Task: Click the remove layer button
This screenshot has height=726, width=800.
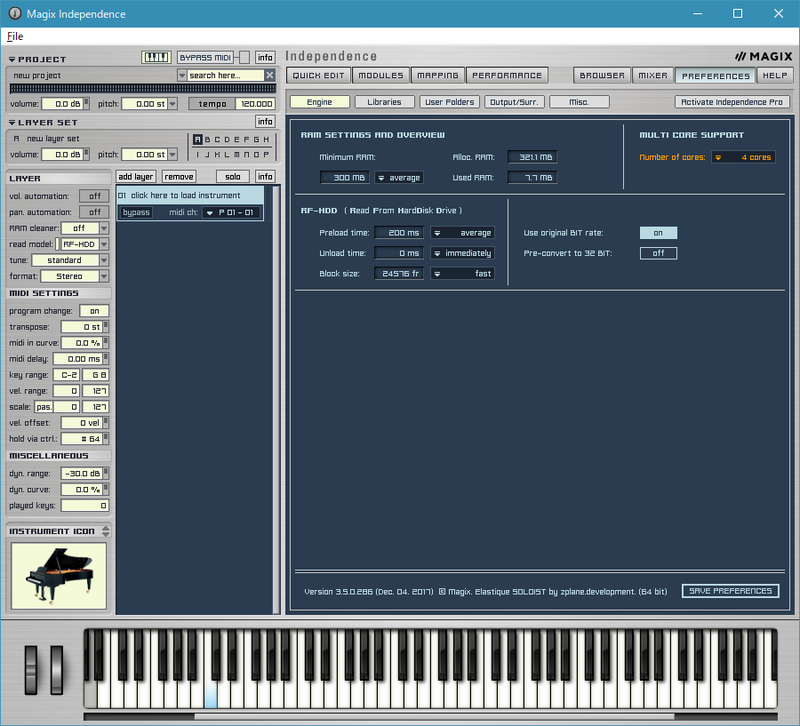Action: (x=179, y=177)
